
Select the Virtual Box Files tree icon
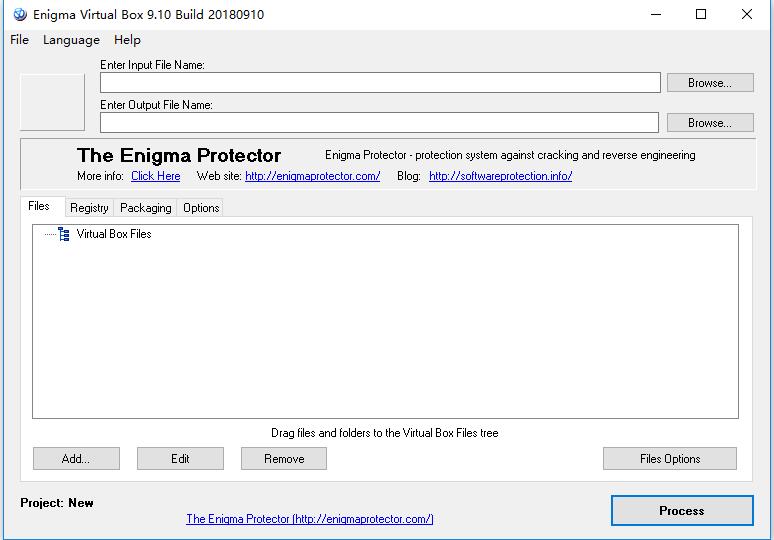64,234
